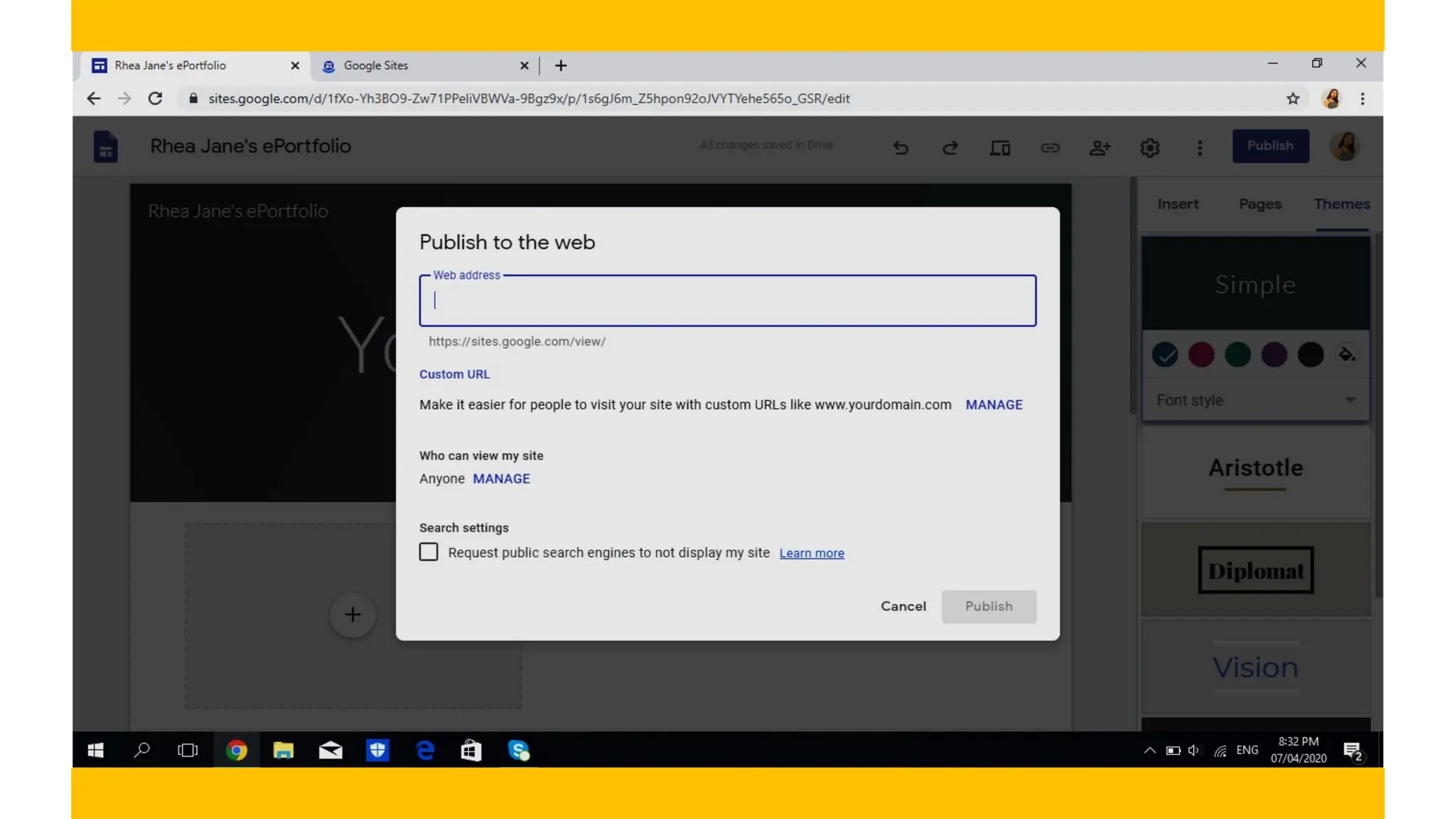Open the Mail app on the taskbar

click(331, 750)
